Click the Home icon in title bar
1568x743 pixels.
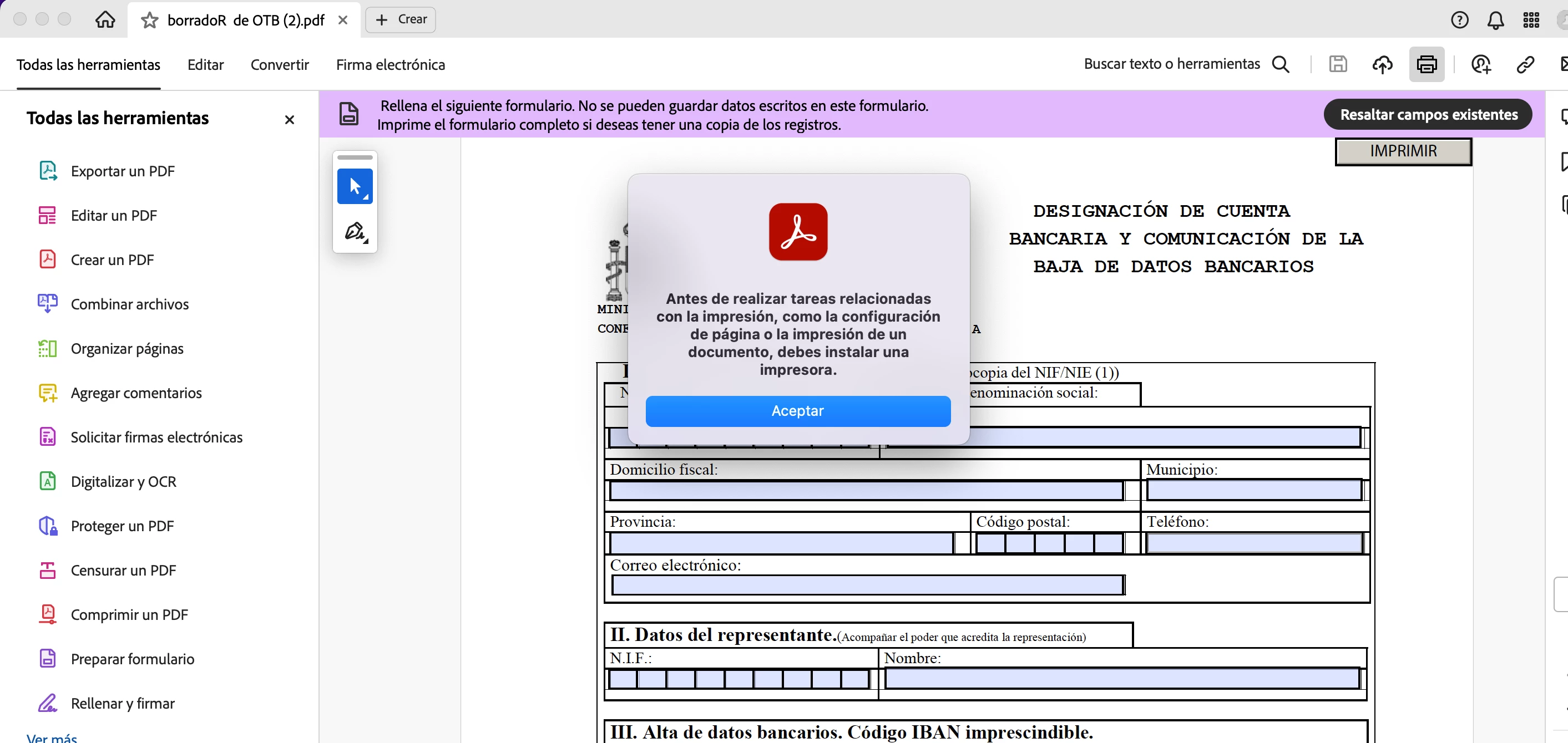pyautogui.click(x=105, y=19)
